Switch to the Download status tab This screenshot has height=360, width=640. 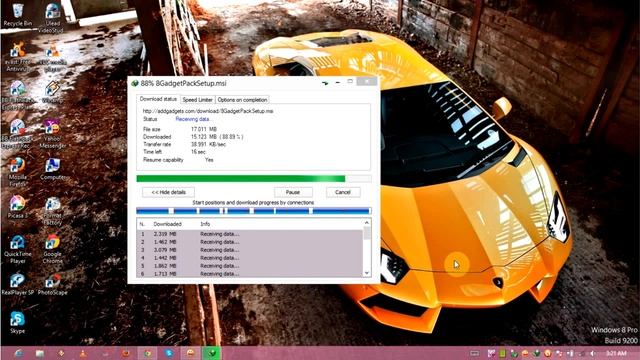tap(158, 99)
